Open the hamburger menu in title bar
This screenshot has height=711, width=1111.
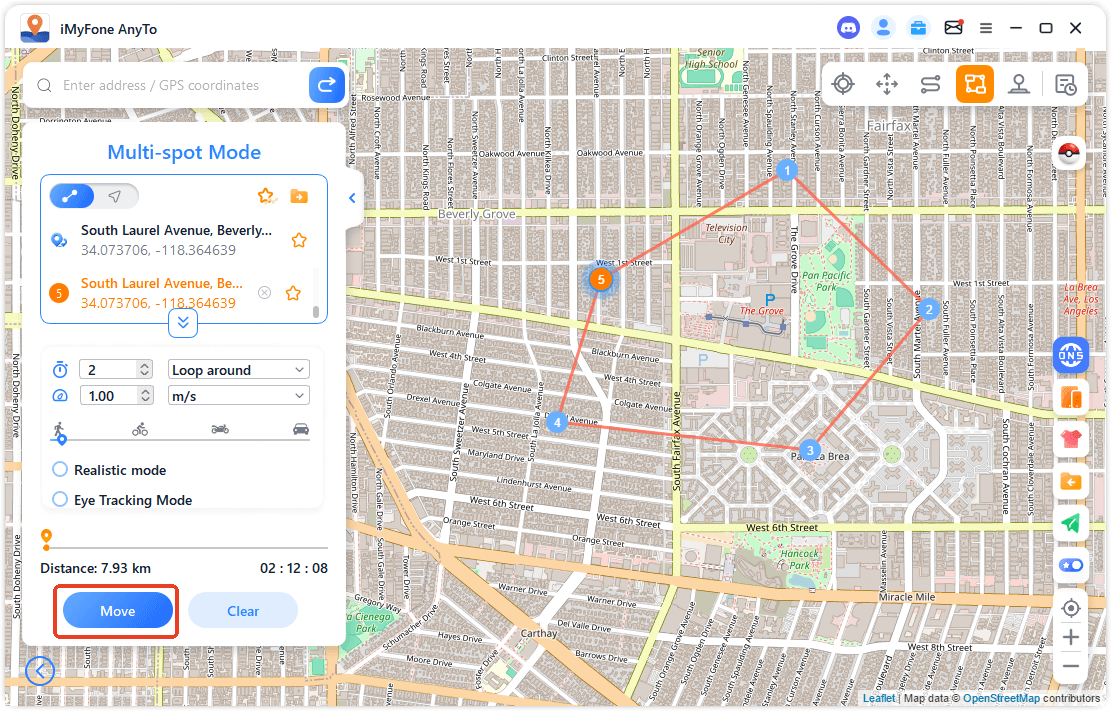click(986, 28)
